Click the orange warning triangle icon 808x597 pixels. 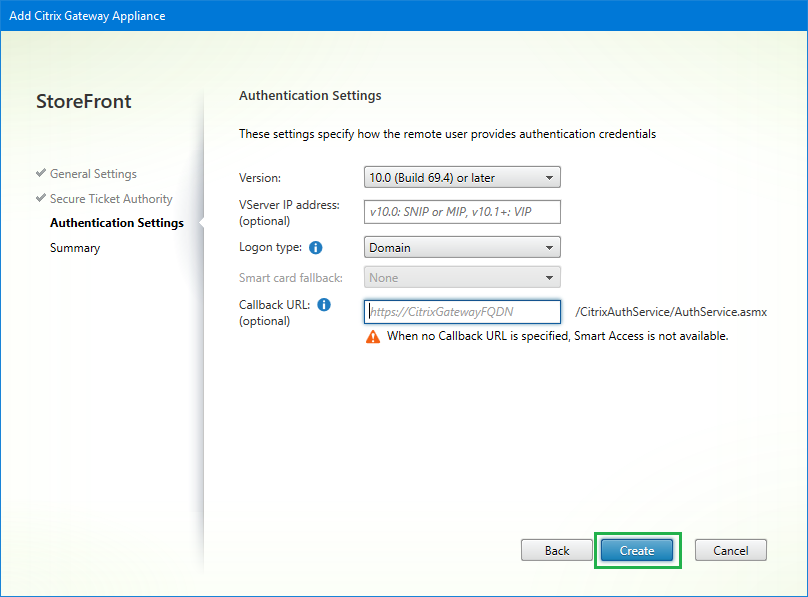point(373,337)
